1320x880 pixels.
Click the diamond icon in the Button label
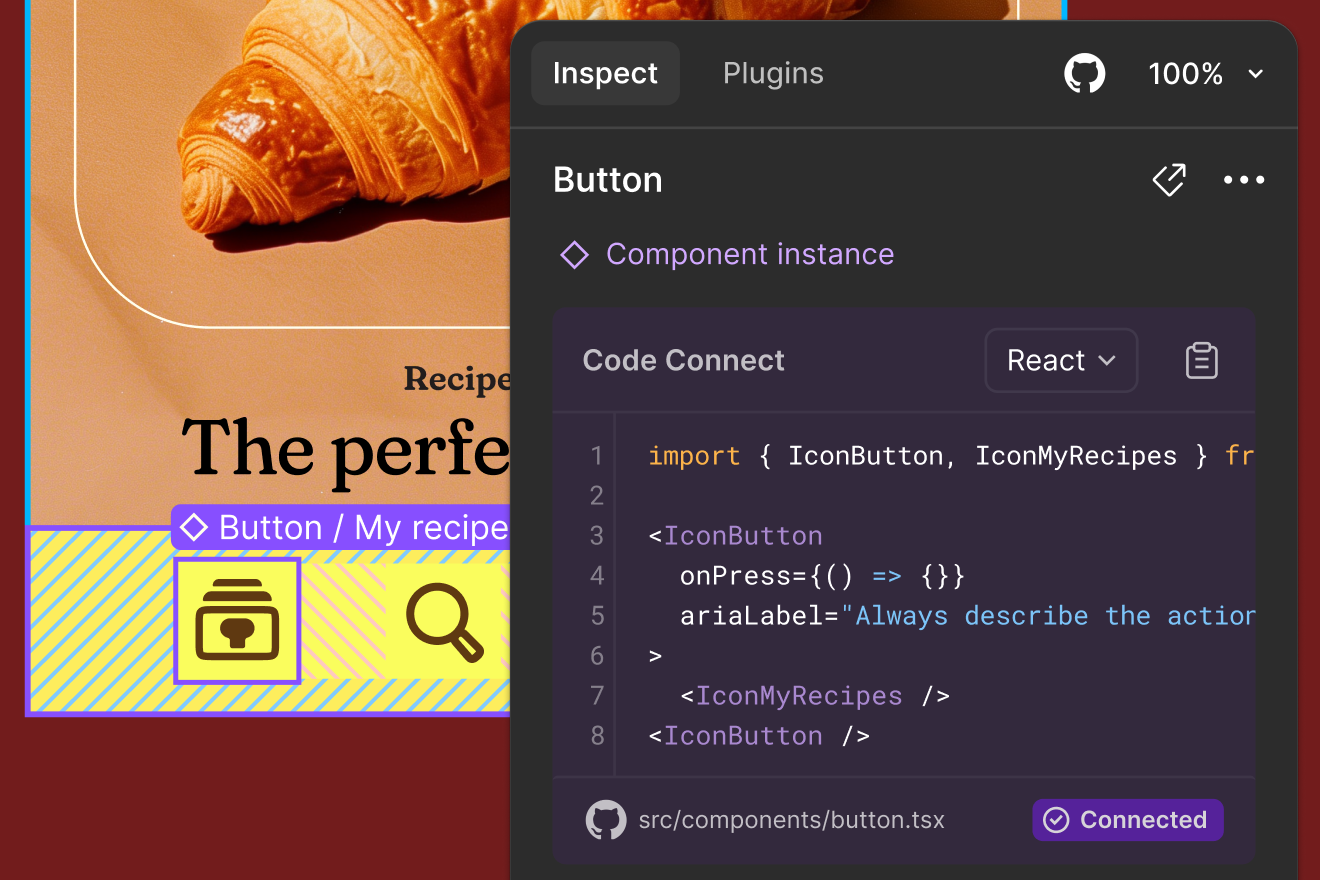pyautogui.click(x=196, y=527)
